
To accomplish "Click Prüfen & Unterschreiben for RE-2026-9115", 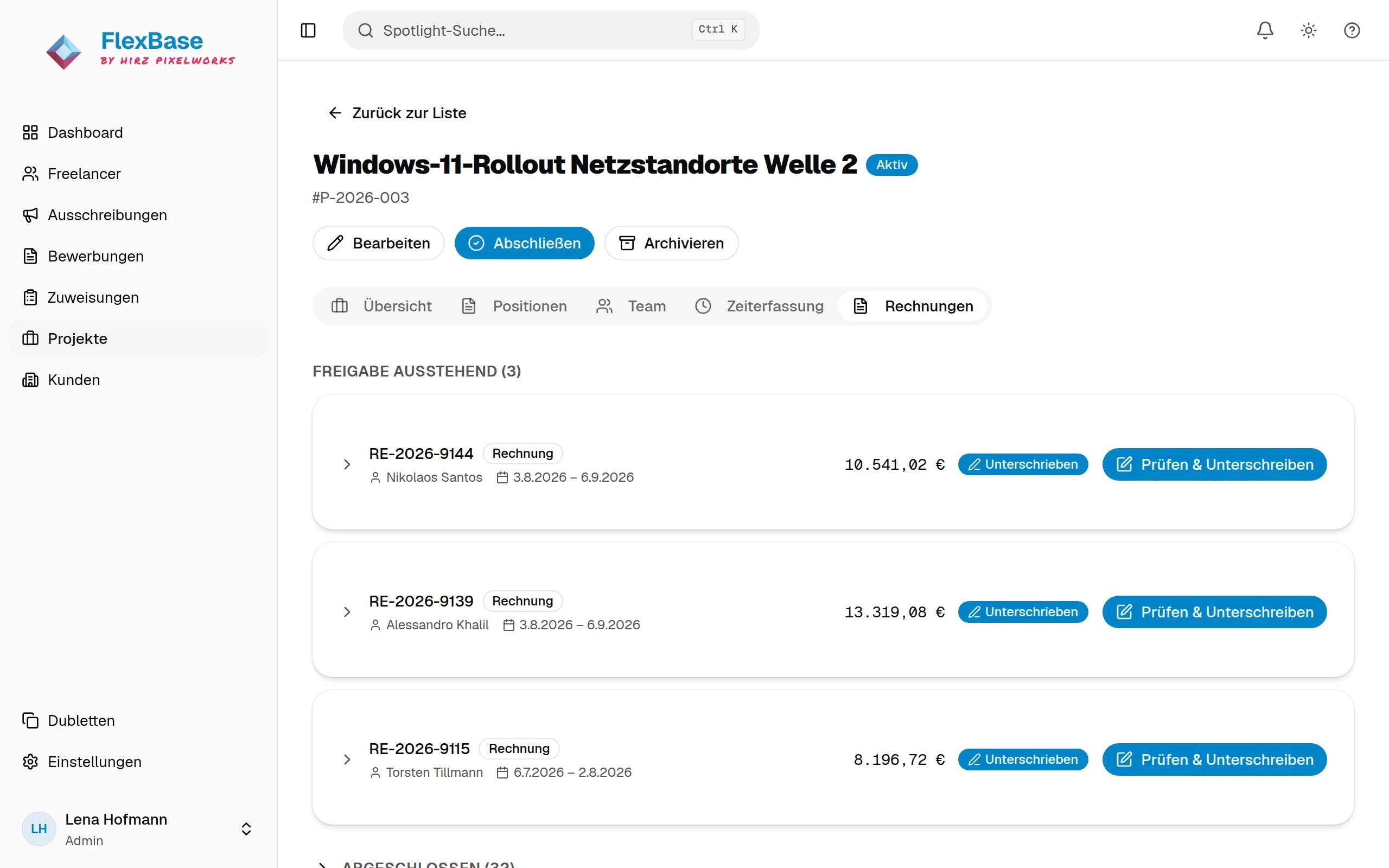I will 1214,759.
